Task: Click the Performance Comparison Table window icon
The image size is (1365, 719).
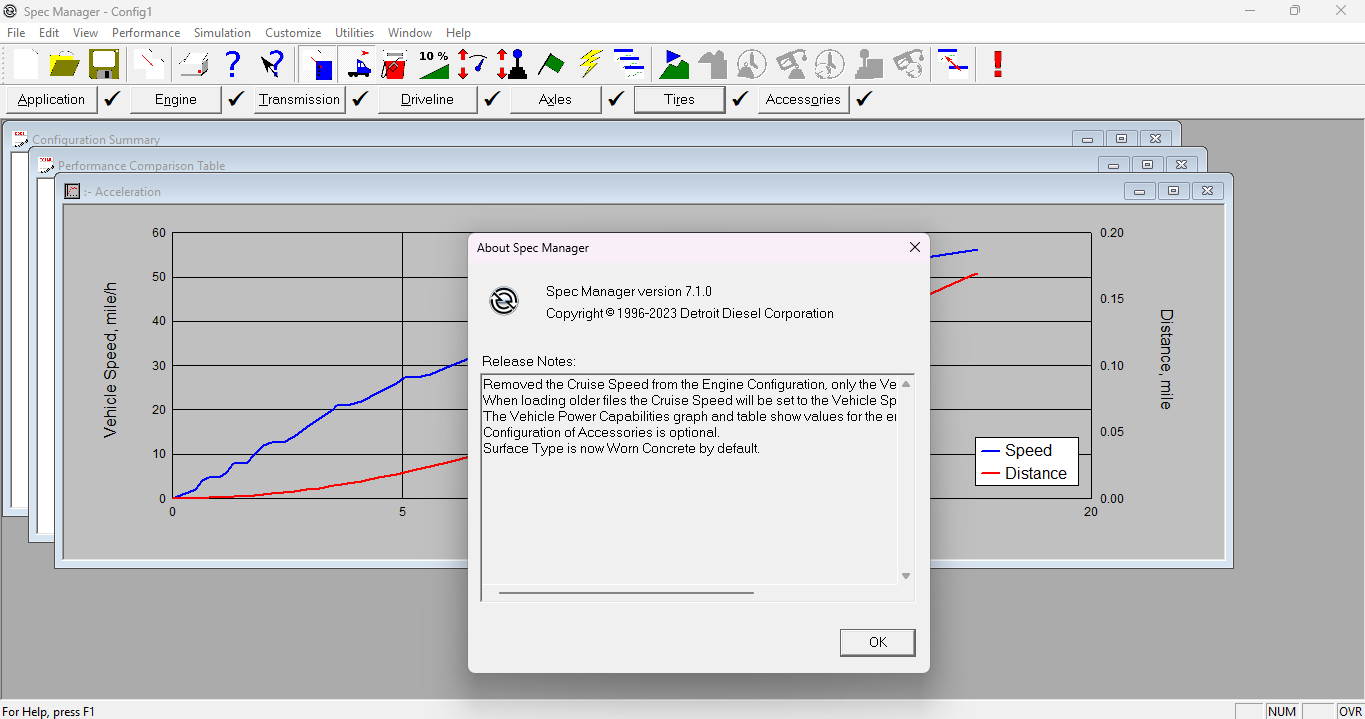Action: [46, 165]
